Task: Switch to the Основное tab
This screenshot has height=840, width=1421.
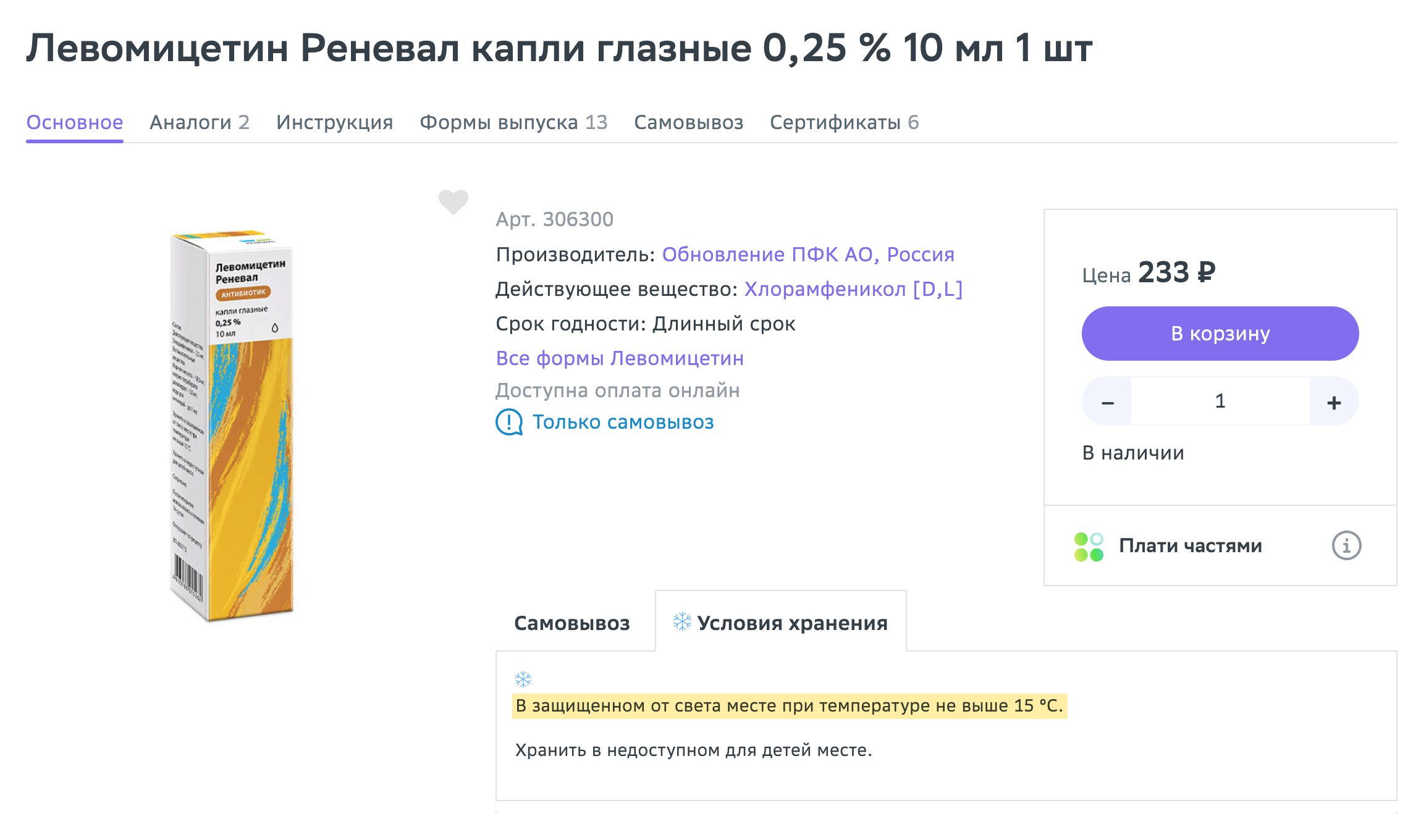Action: [x=75, y=122]
